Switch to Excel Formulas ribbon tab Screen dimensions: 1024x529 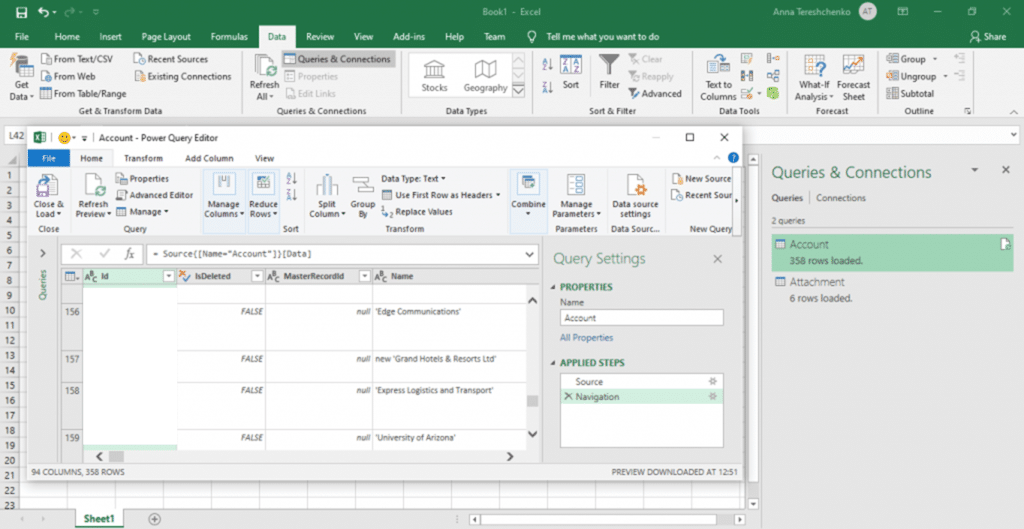click(x=229, y=37)
